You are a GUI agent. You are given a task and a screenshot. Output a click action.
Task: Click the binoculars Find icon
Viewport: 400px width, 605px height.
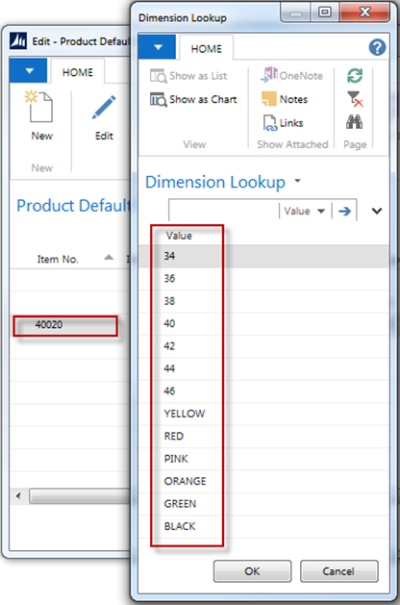354,122
